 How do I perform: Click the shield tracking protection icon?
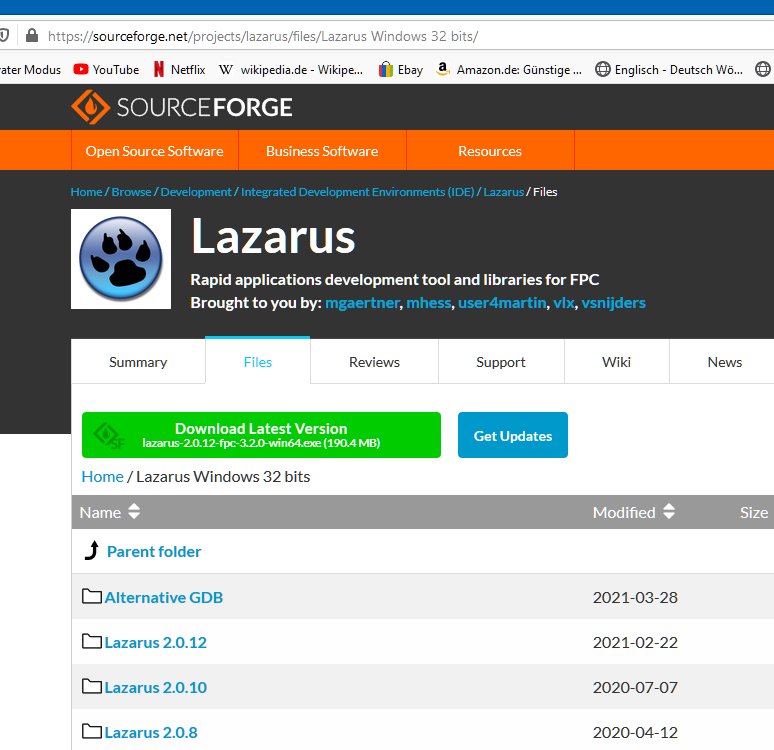pos(4,36)
